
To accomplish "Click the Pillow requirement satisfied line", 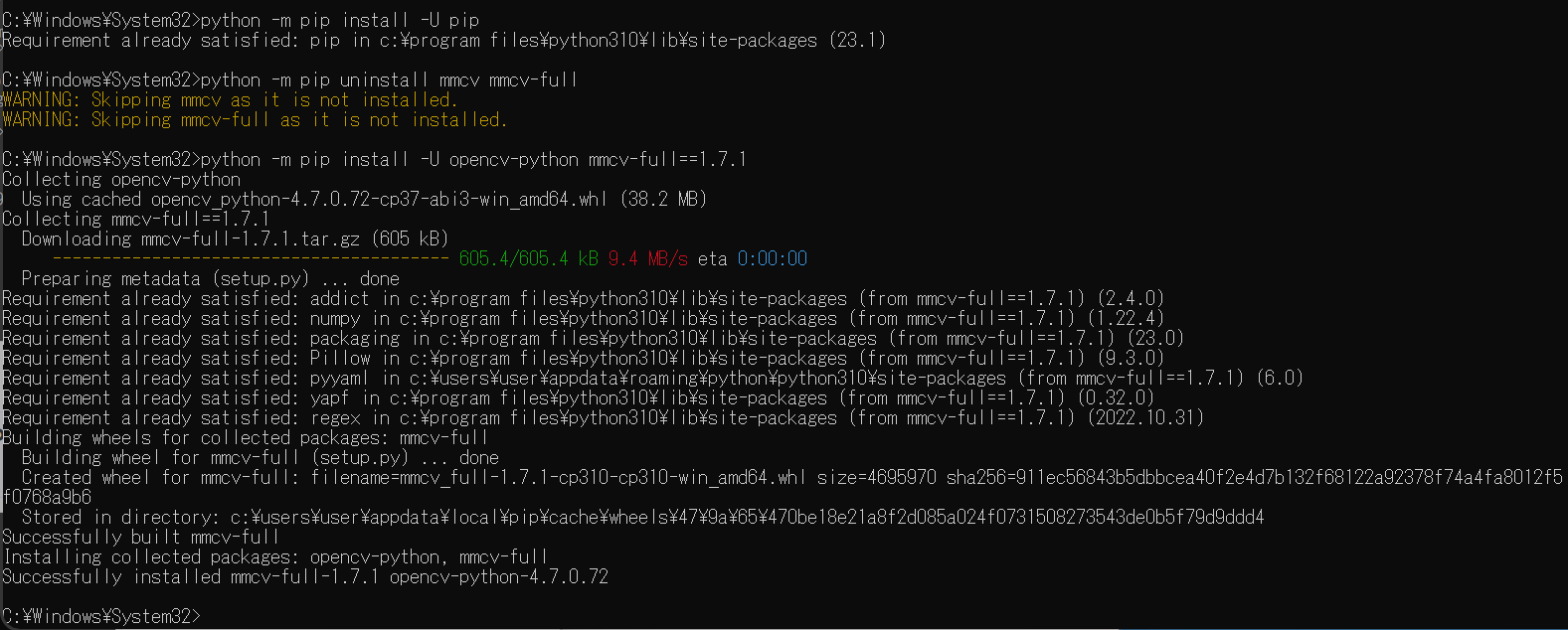I will [583, 358].
